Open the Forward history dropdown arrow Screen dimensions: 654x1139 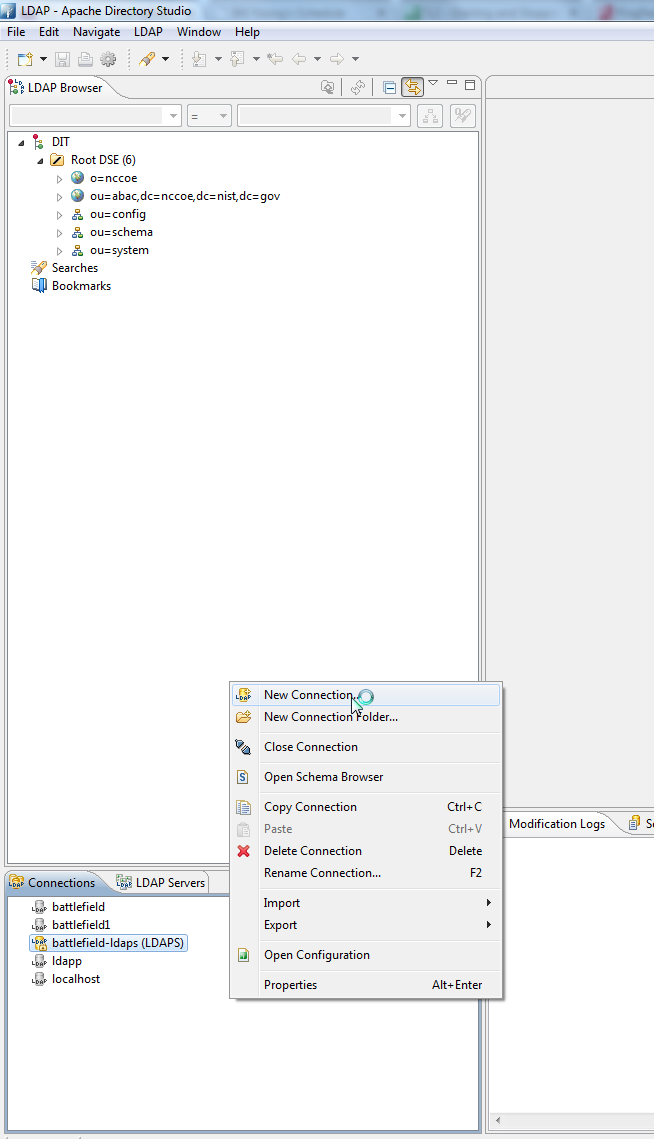(355, 59)
